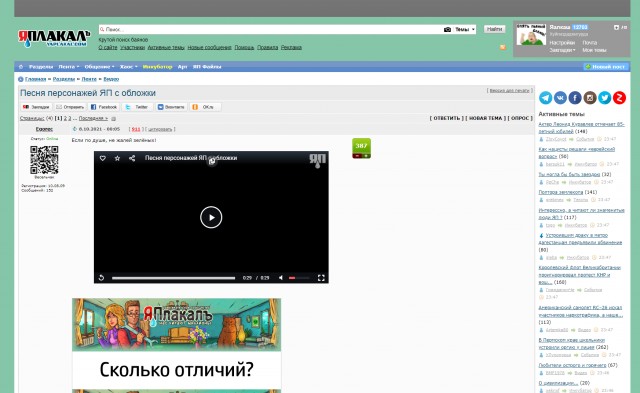
Task: Click the Сколько отличий banner image
Action: (x=176, y=345)
